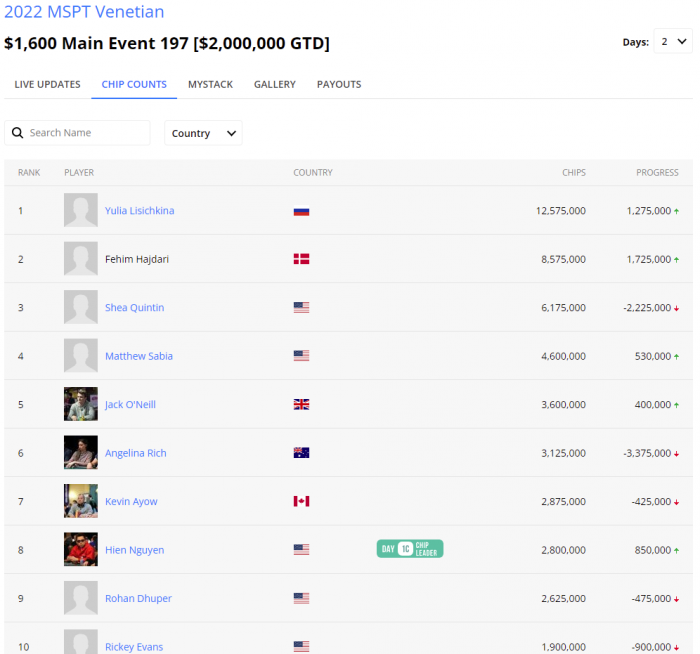This screenshot has height=654, width=700.
Task: Click US flag in Rohan Dhuper row
Action: click(x=301, y=598)
